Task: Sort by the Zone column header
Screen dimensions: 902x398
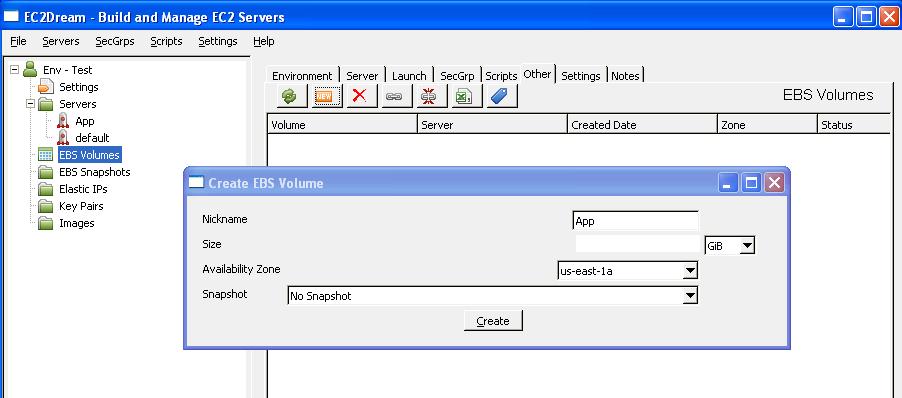Action: point(767,125)
